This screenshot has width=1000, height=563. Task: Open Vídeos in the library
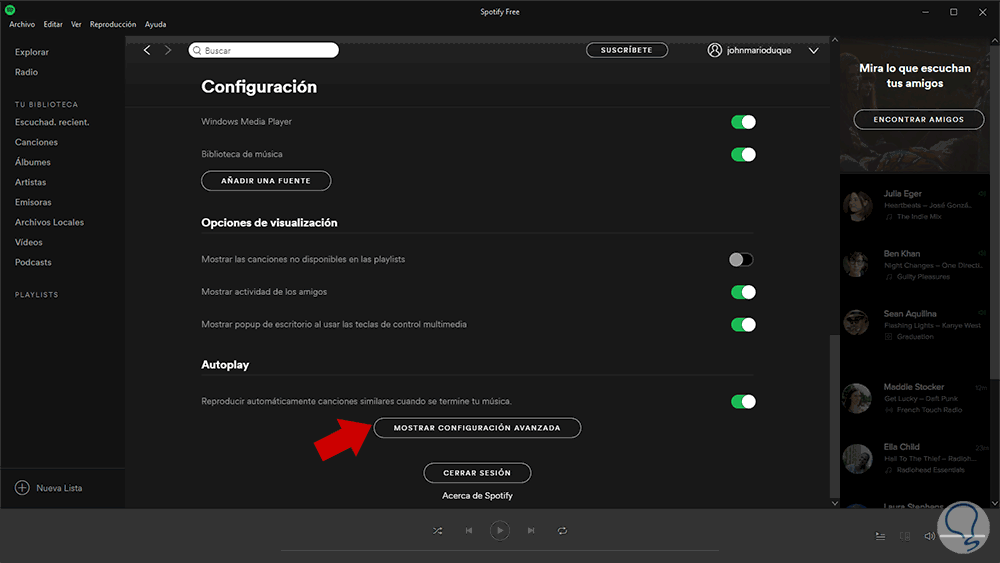29,242
